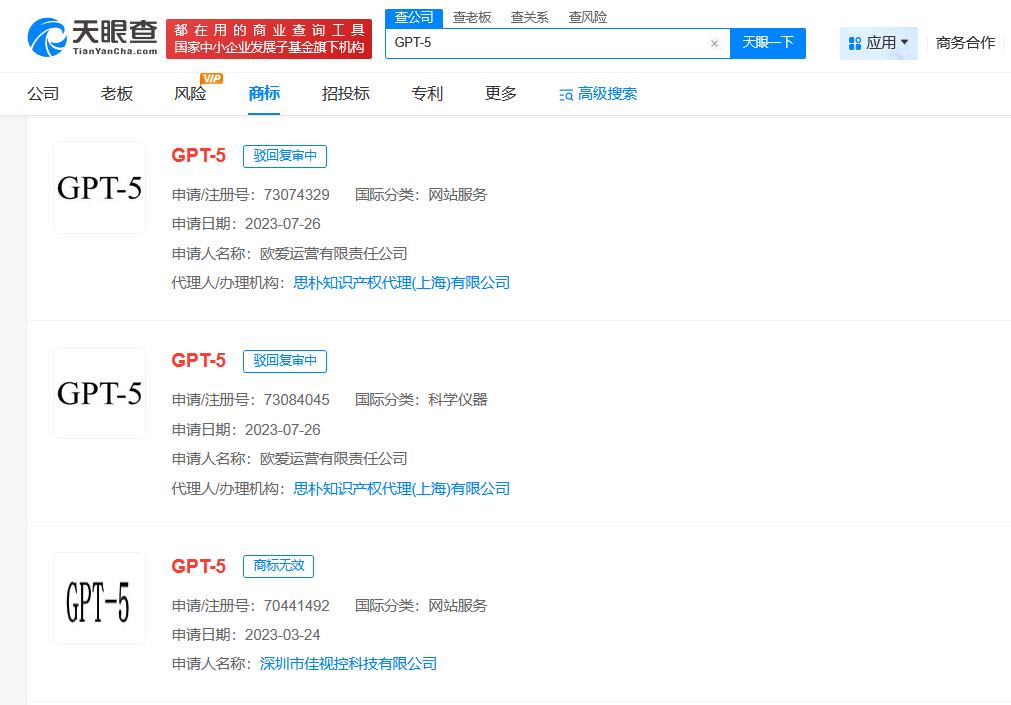Open agent link 思朴知识产权代理 for trademark 73084045
Screen dimensions: 1011x705
402,488
